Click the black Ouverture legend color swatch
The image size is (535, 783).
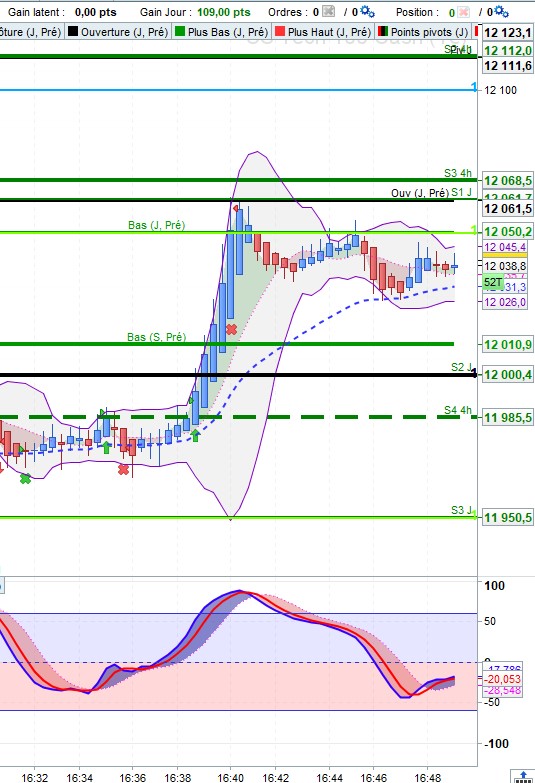(x=73, y=31)
